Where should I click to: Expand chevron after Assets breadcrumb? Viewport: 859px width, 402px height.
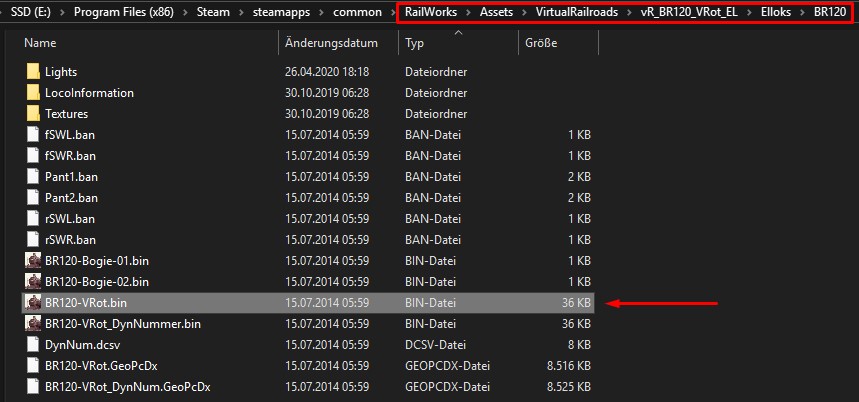[524, 13]
